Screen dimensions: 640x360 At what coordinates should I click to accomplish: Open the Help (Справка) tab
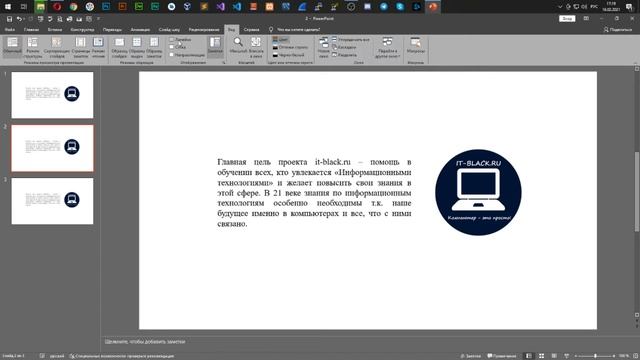pos(251,29)
